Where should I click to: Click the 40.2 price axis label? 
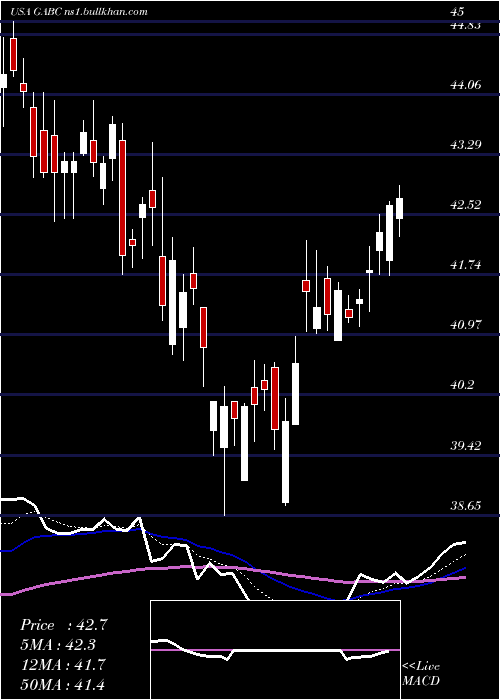pos(462,384)
